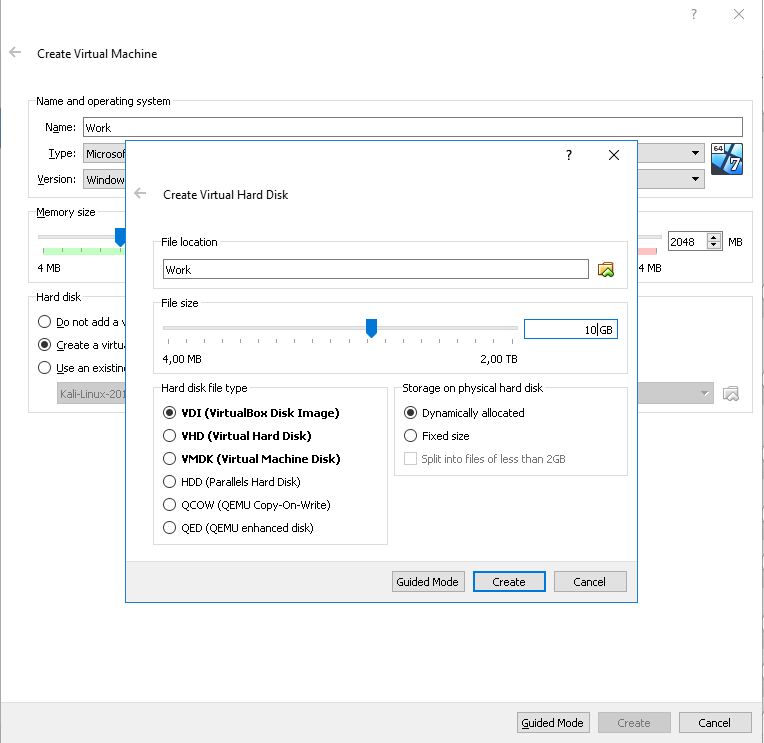This screenshot has width=764, height=743.
Task: Open the OS Type dropdown arrow
Action: pyautogui.click(x=696, y=154)
